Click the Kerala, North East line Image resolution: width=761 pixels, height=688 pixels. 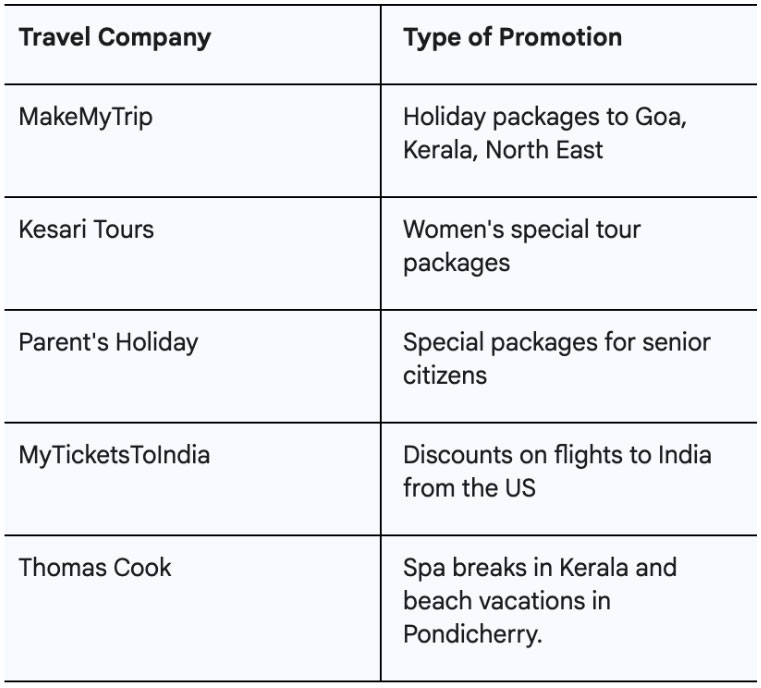click(x=503, y=150)
